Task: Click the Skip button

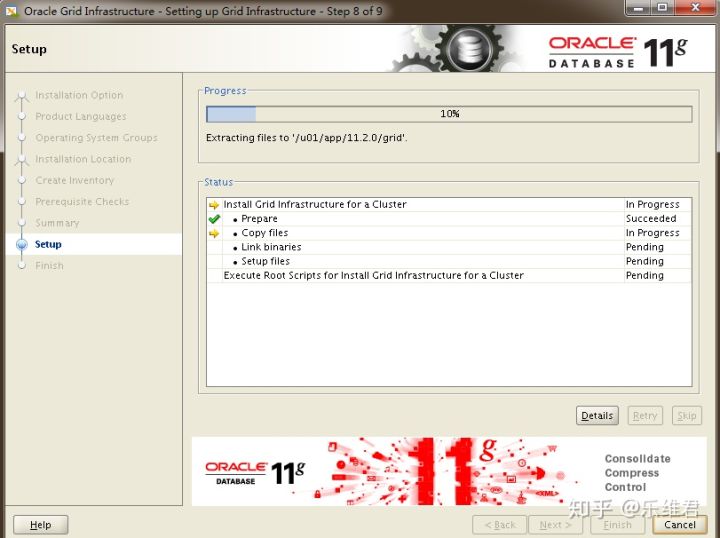Action: pos(686,415)
